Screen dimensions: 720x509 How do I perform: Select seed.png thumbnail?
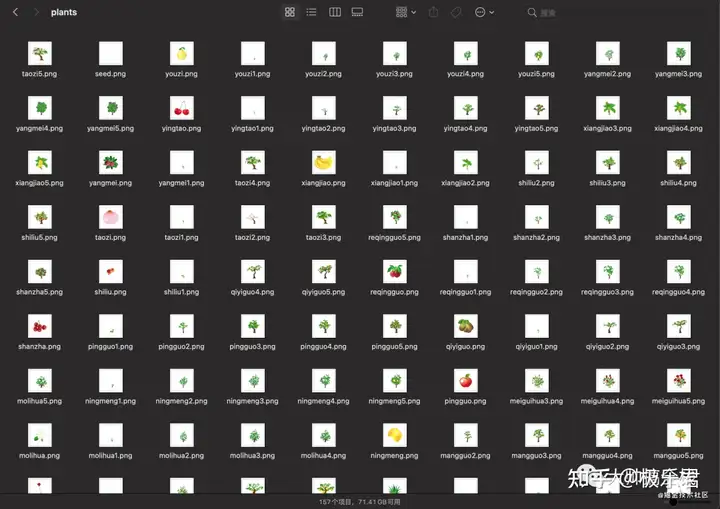[111, 53]
